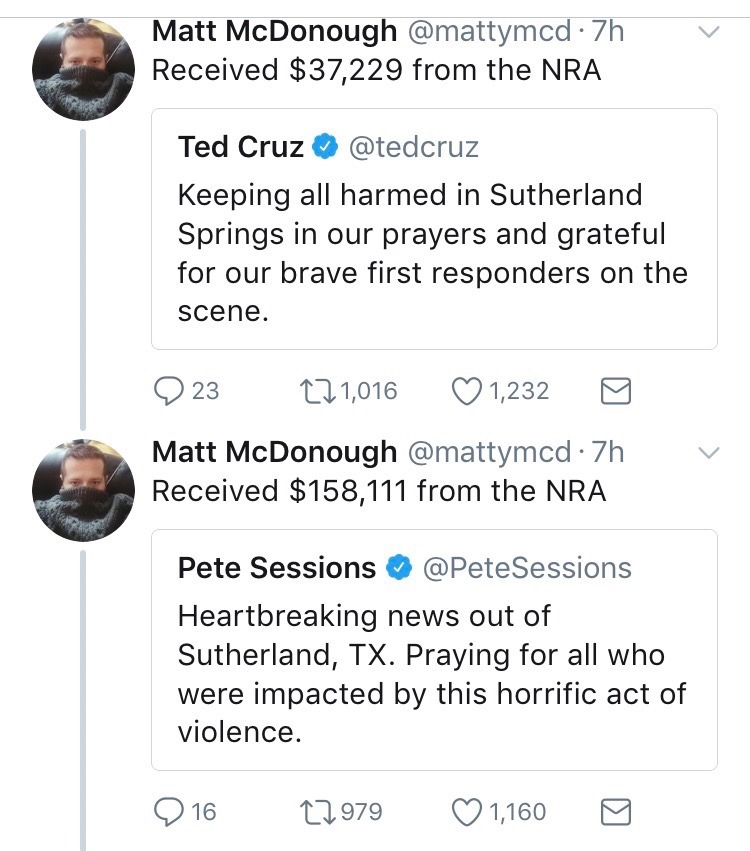Send the $158,111 tweet via direct message
This screenshot has height=851, width=750.
(x=615, y=812)
